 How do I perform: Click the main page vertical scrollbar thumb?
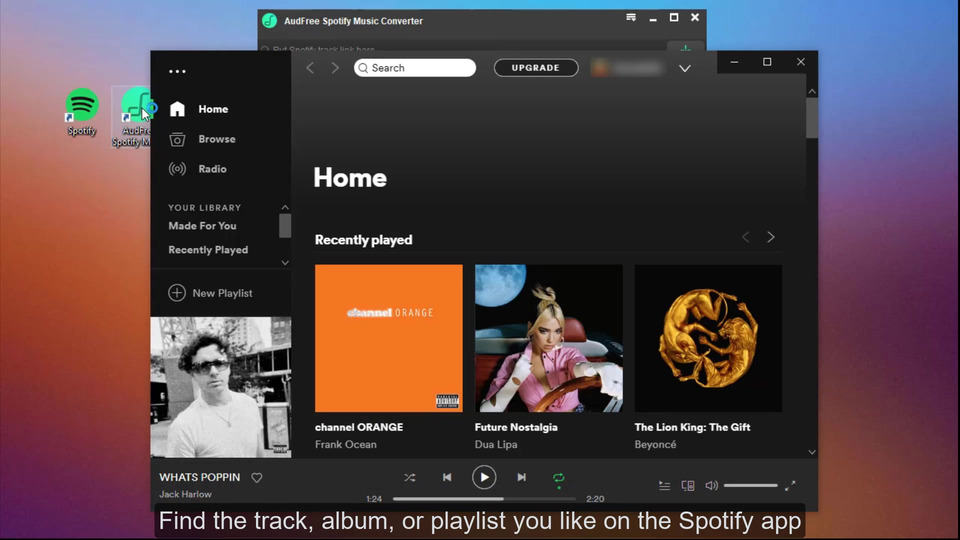point(812,118)
